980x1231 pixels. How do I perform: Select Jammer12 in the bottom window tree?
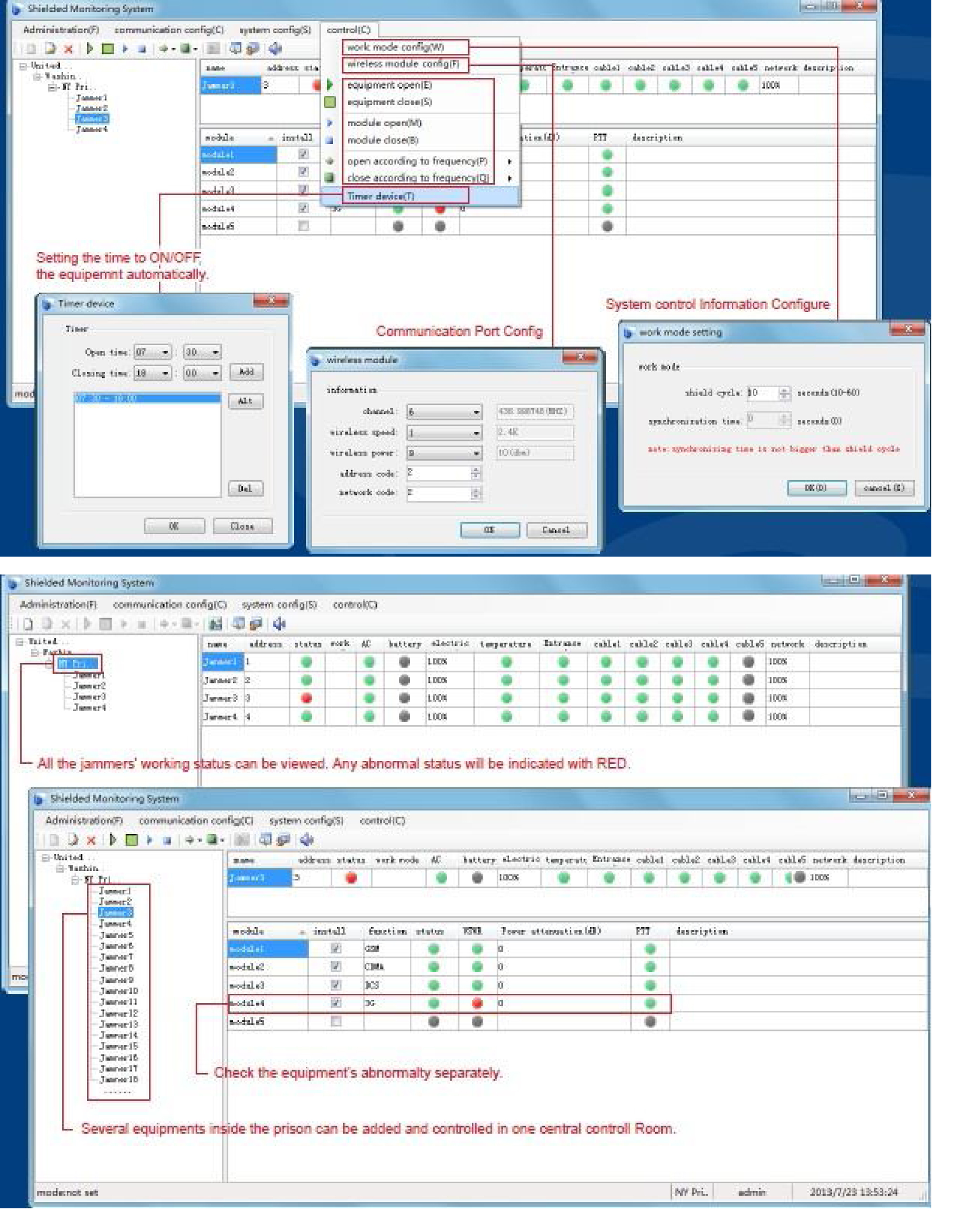pos(119,1013)
